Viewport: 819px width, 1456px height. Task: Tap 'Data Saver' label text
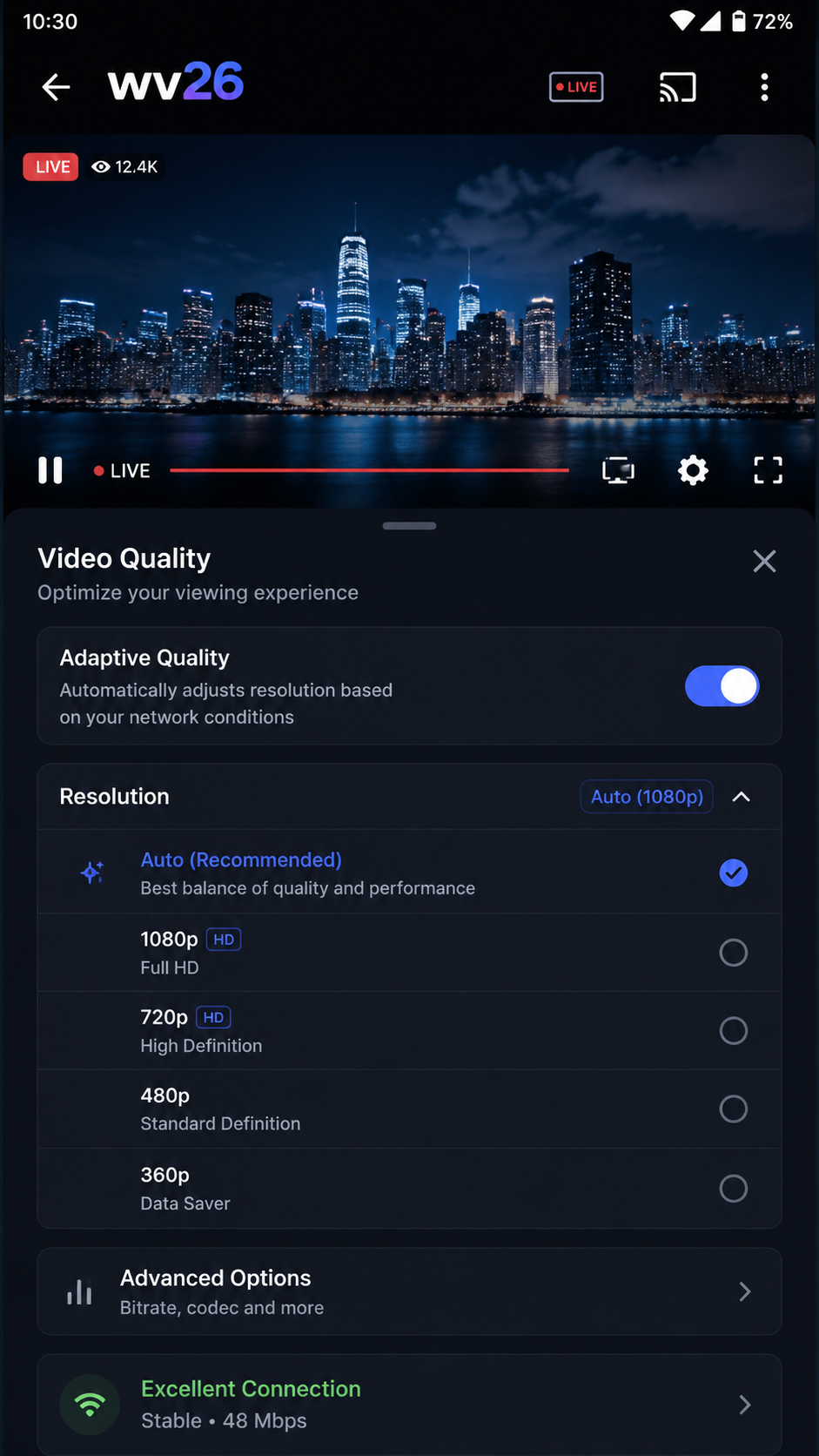pyautogui.click(x=185, y=1203)
